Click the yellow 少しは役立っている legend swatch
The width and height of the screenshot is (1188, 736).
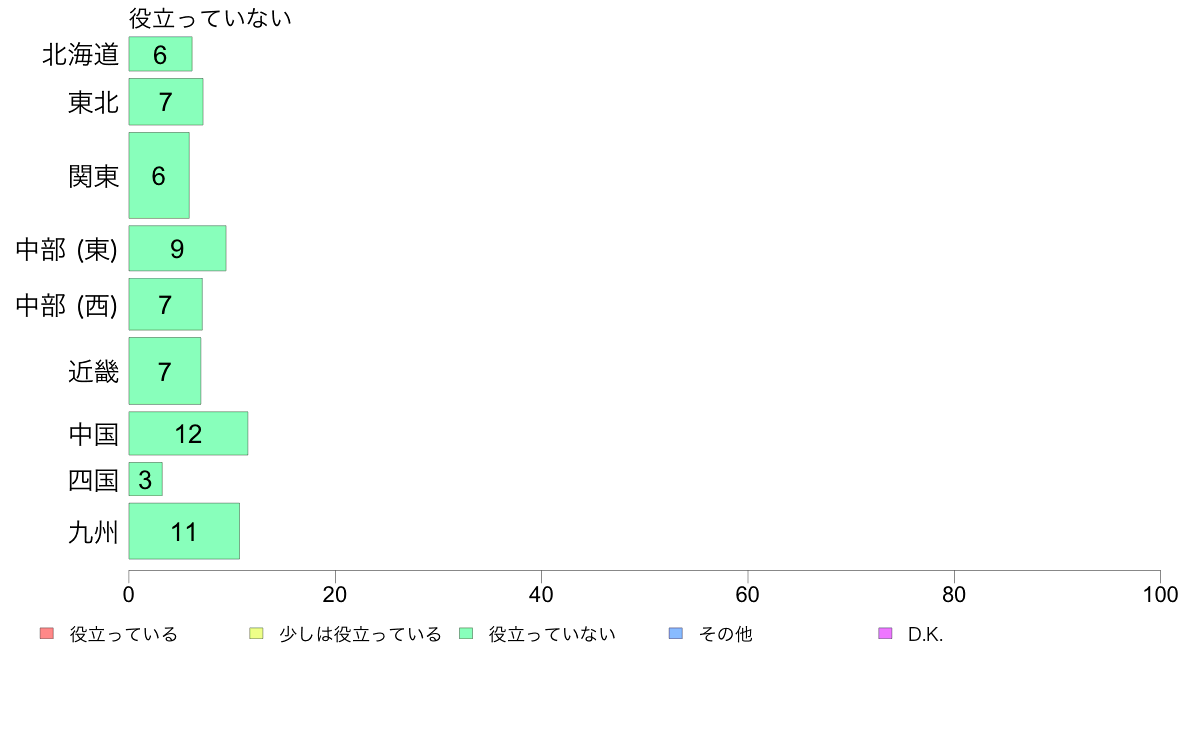pyautogui.click(x=256, y=634)
